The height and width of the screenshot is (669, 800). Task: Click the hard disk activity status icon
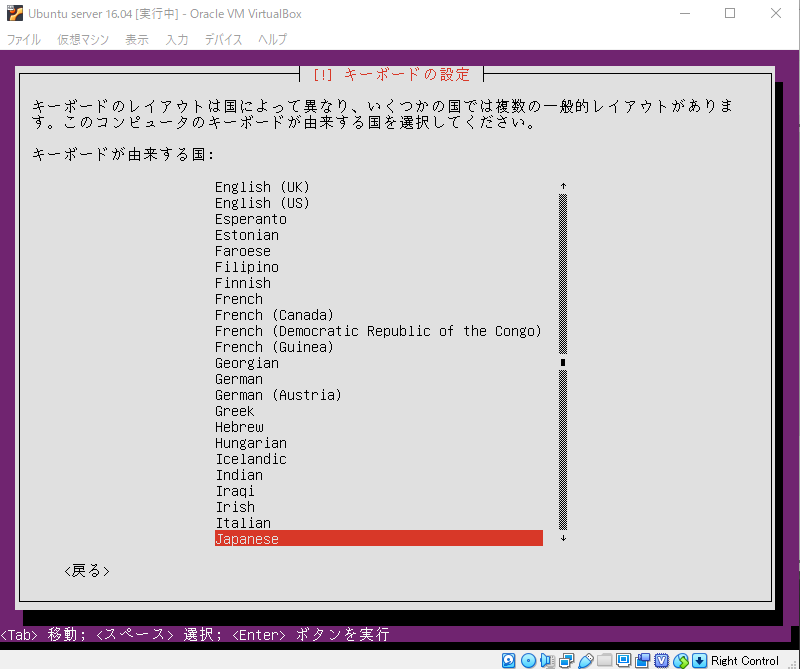508,660
